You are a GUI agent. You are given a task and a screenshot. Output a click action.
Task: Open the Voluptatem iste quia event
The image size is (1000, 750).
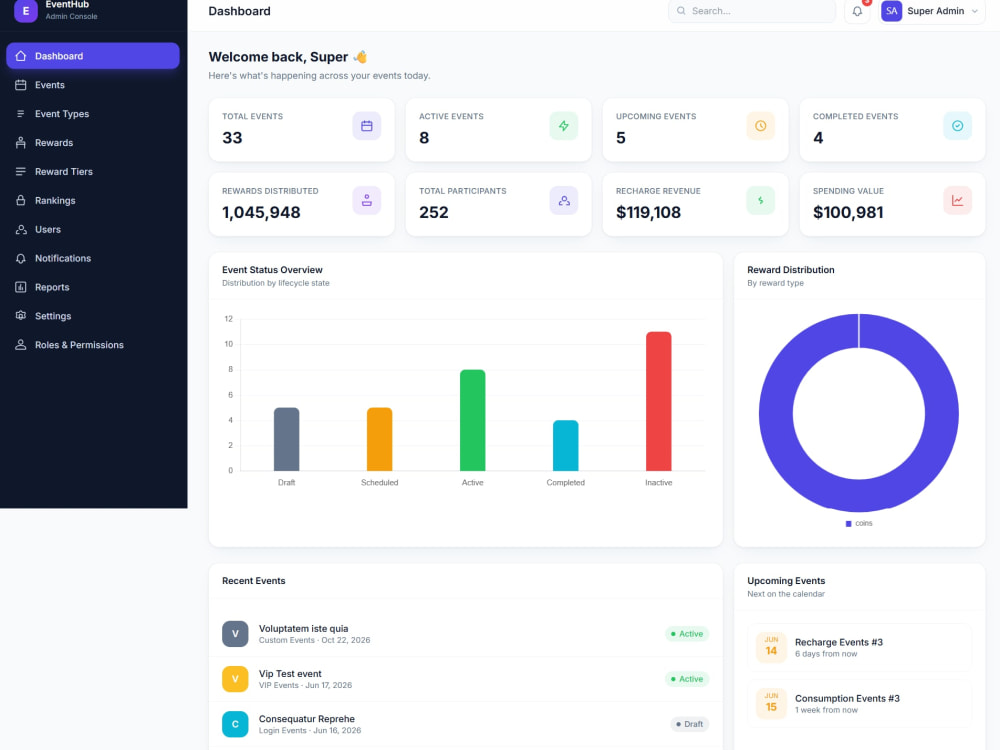(x=466, y=634)
